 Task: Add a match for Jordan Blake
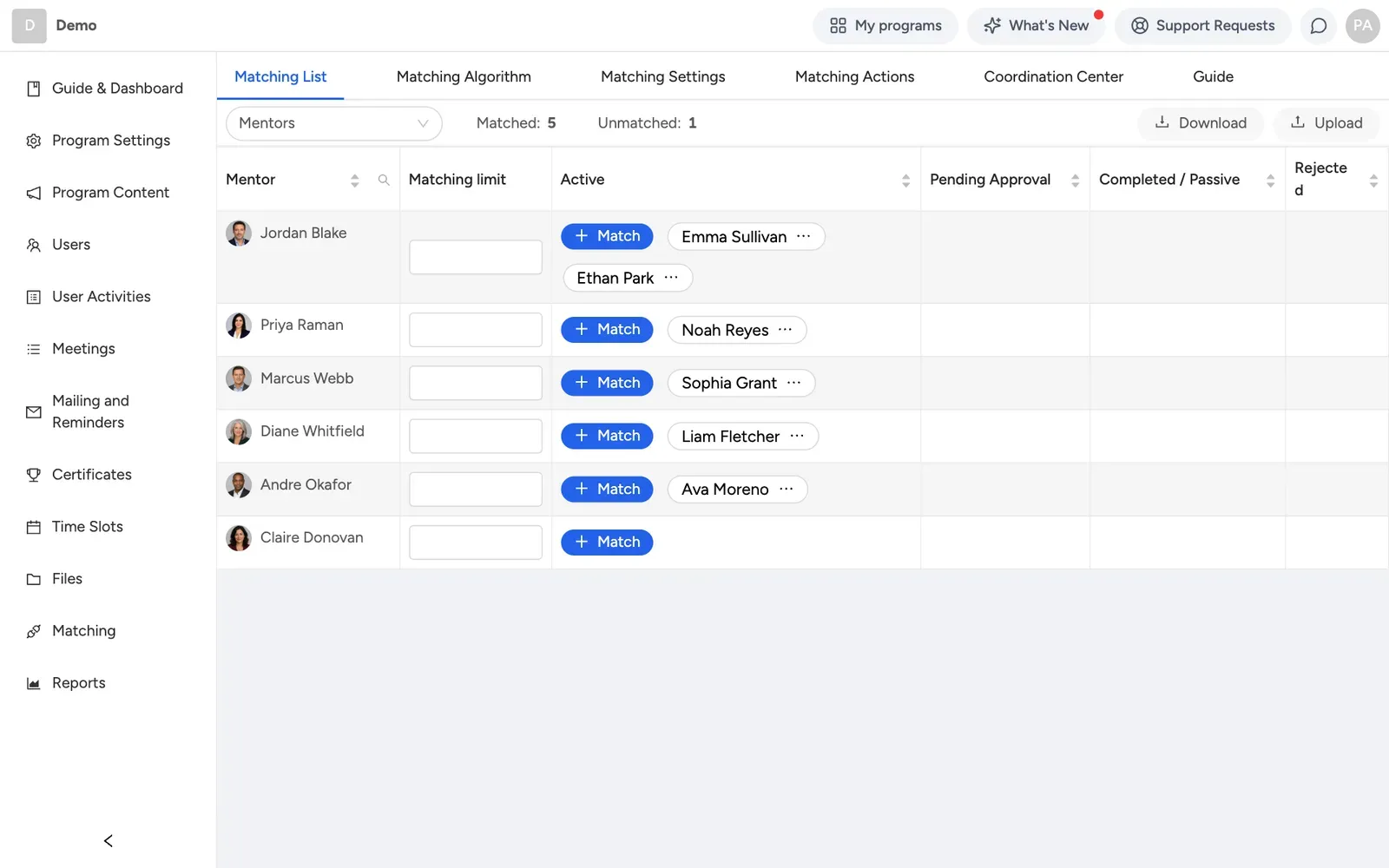tap(607, 236)
